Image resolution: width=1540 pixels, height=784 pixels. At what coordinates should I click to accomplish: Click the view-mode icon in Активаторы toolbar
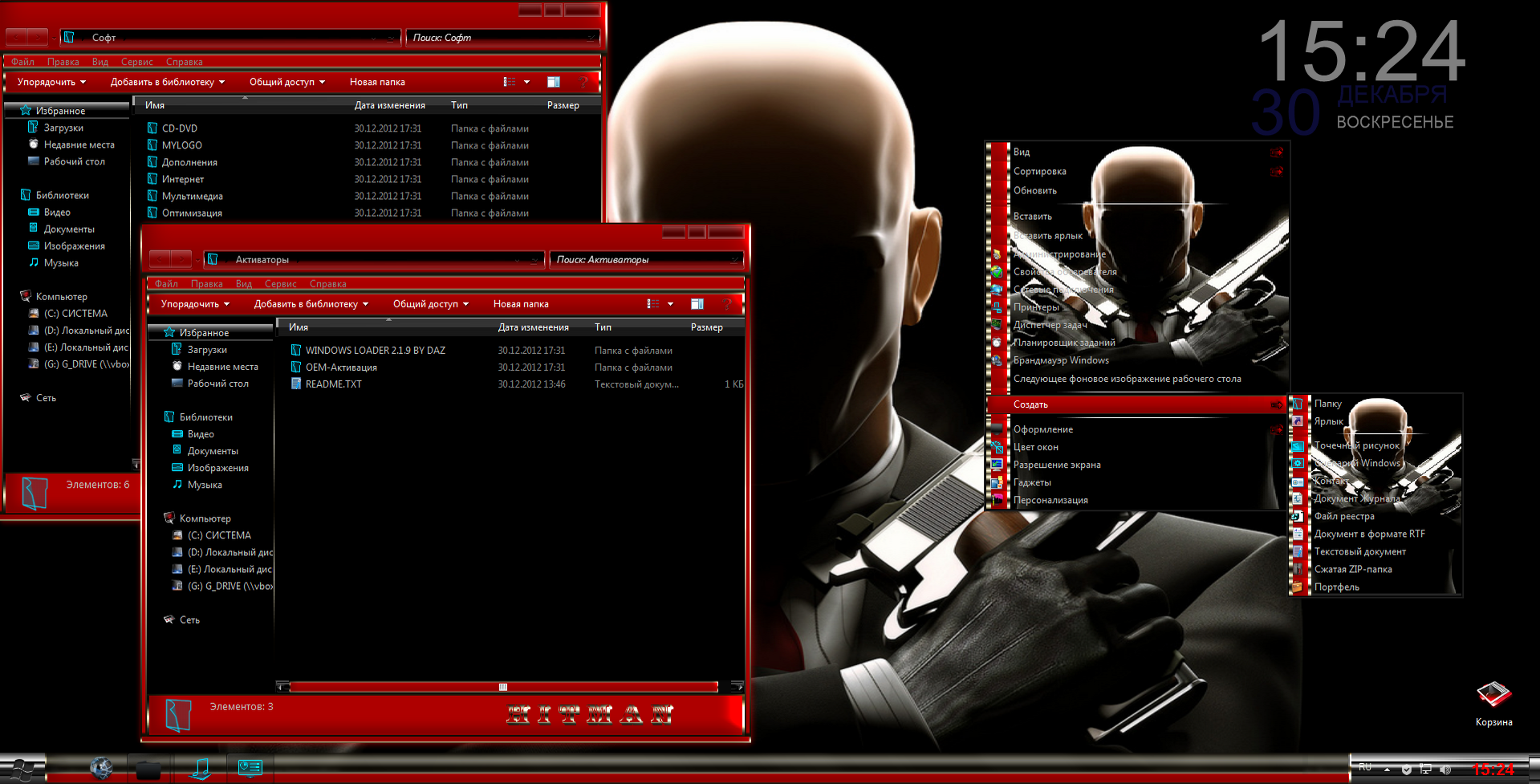pos(653,304)
